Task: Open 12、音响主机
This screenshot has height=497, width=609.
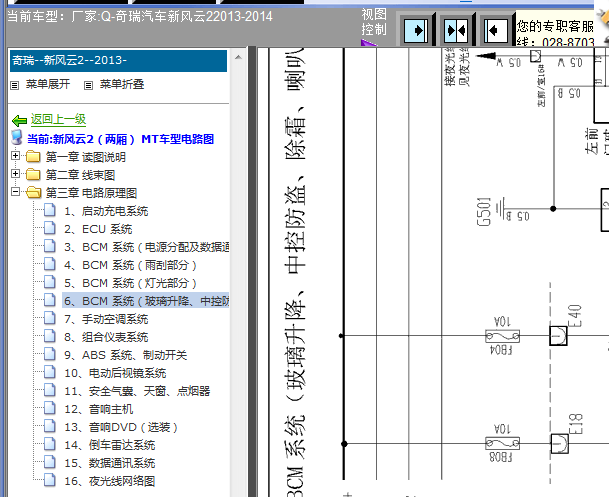Action: tap(99, 409)
